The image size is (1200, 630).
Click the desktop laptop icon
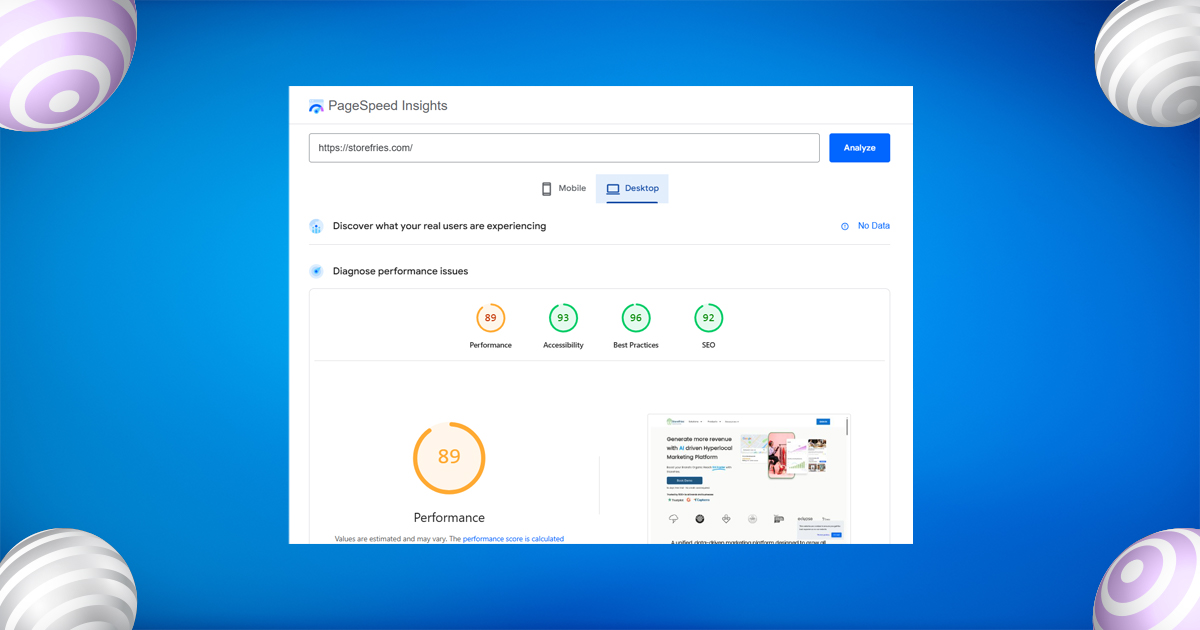[x=613, y=188]
